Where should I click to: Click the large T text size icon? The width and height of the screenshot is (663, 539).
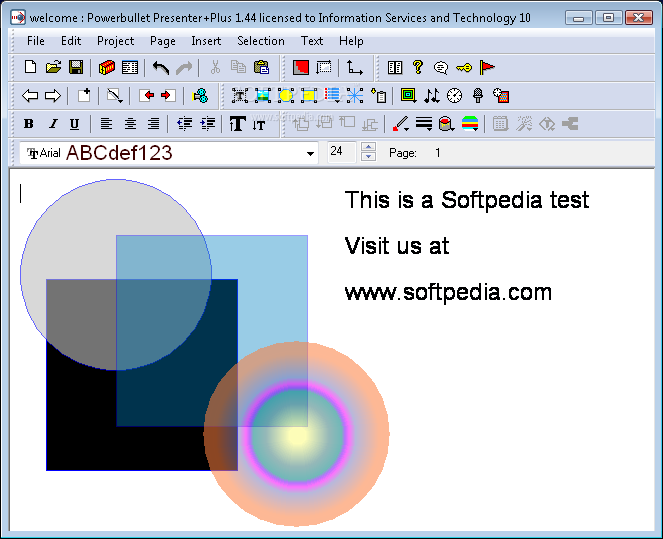(237, 124)
